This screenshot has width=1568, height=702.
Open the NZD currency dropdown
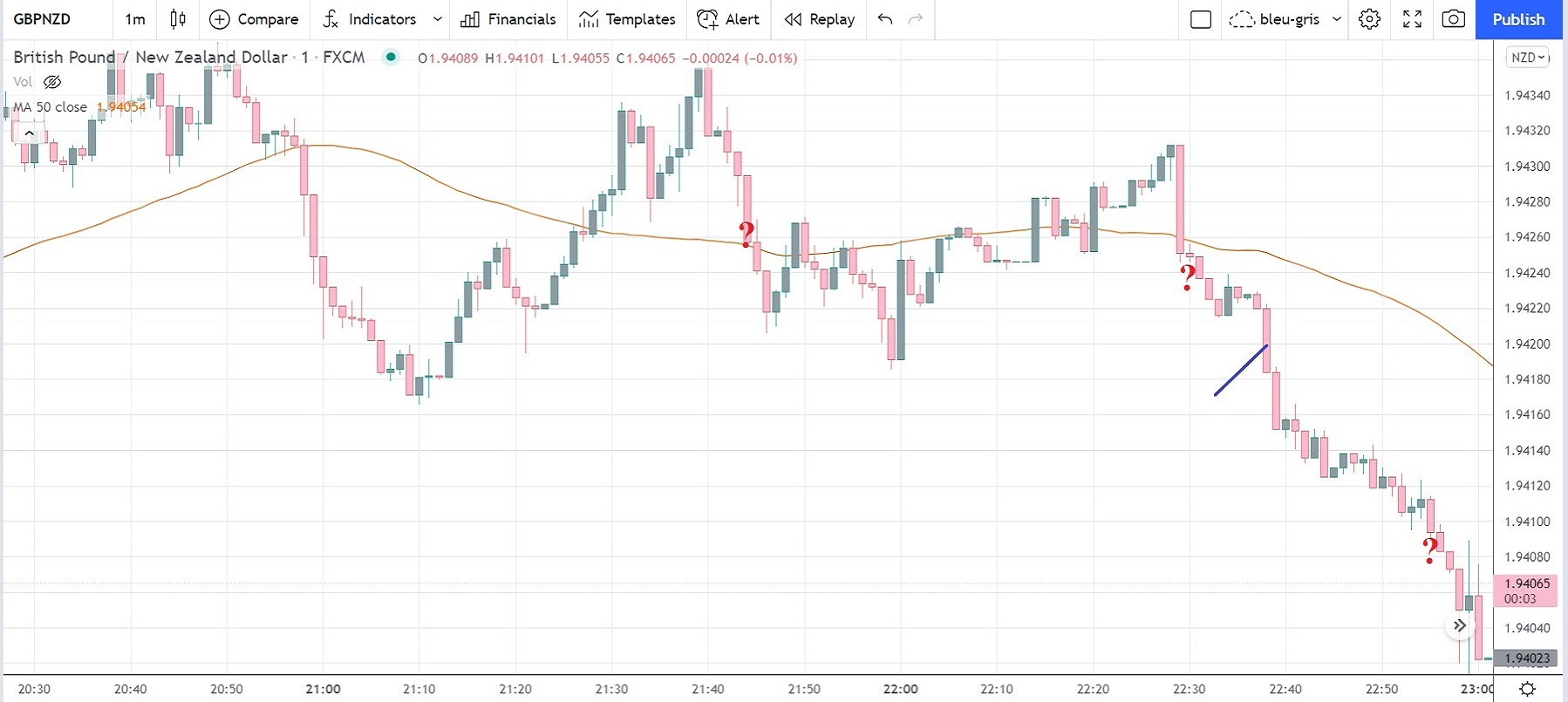pyautogui.click(x=1528, y=58)
